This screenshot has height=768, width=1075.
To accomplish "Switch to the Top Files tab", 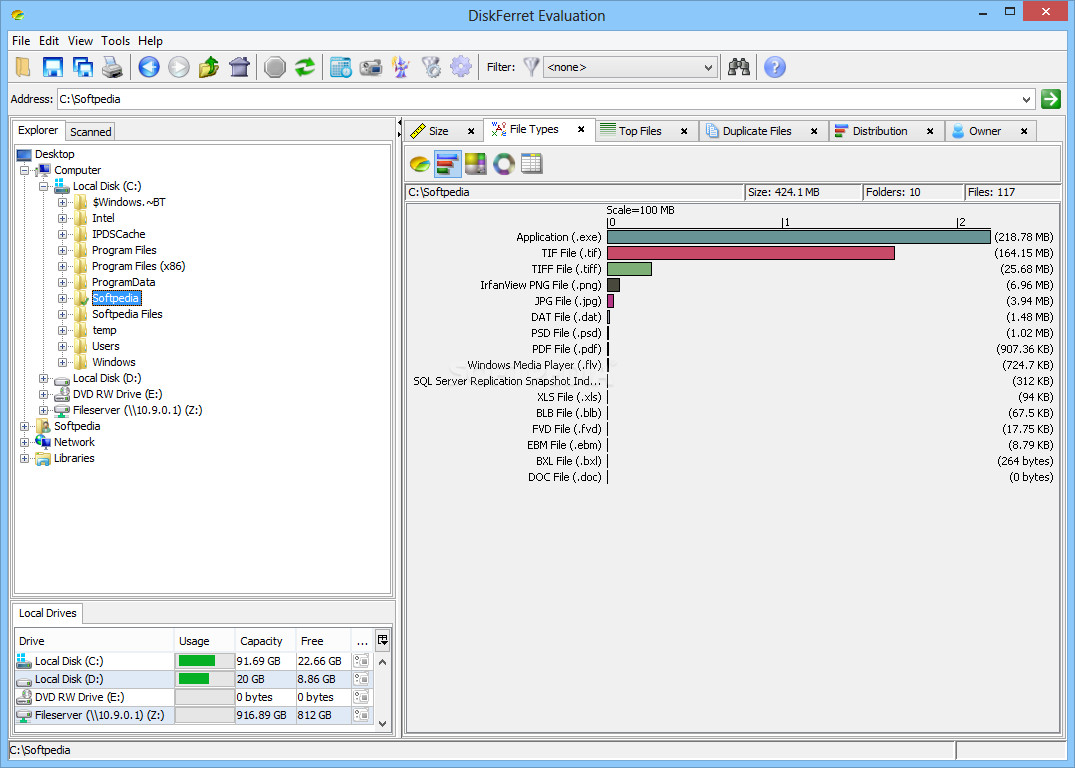I will tap(640, 131).
